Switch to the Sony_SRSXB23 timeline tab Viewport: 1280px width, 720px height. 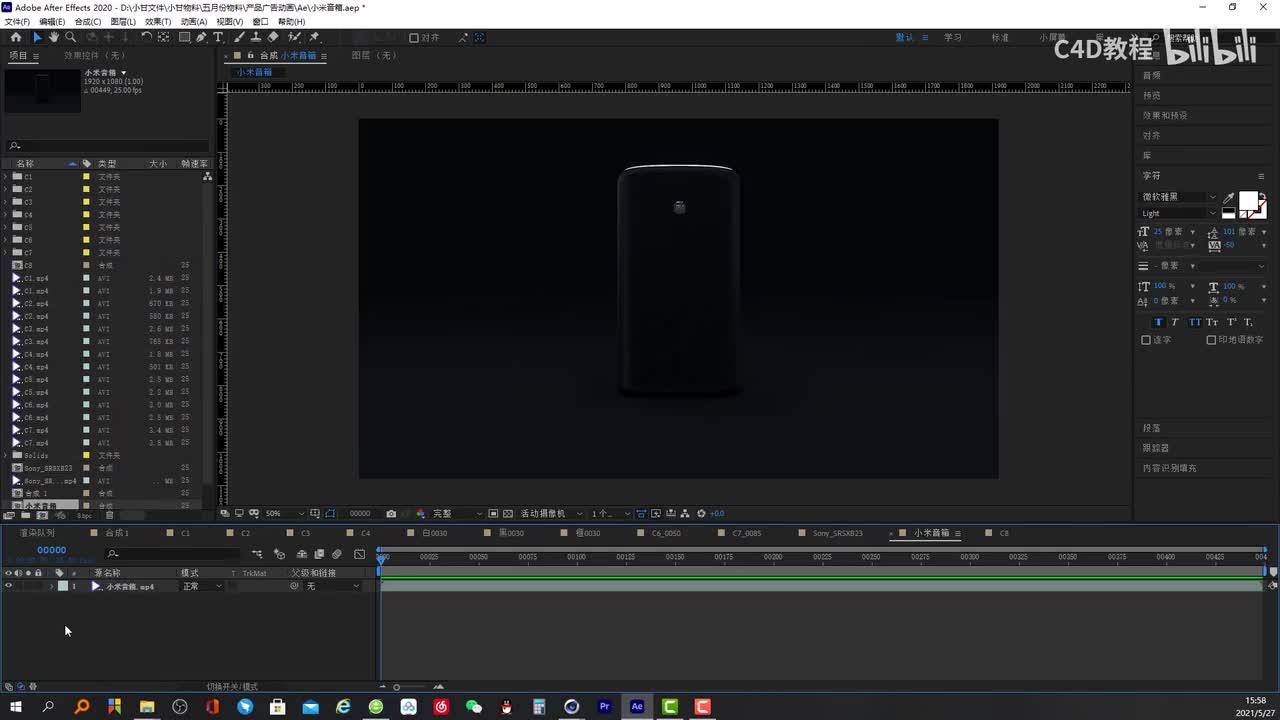tap(837, 533)
